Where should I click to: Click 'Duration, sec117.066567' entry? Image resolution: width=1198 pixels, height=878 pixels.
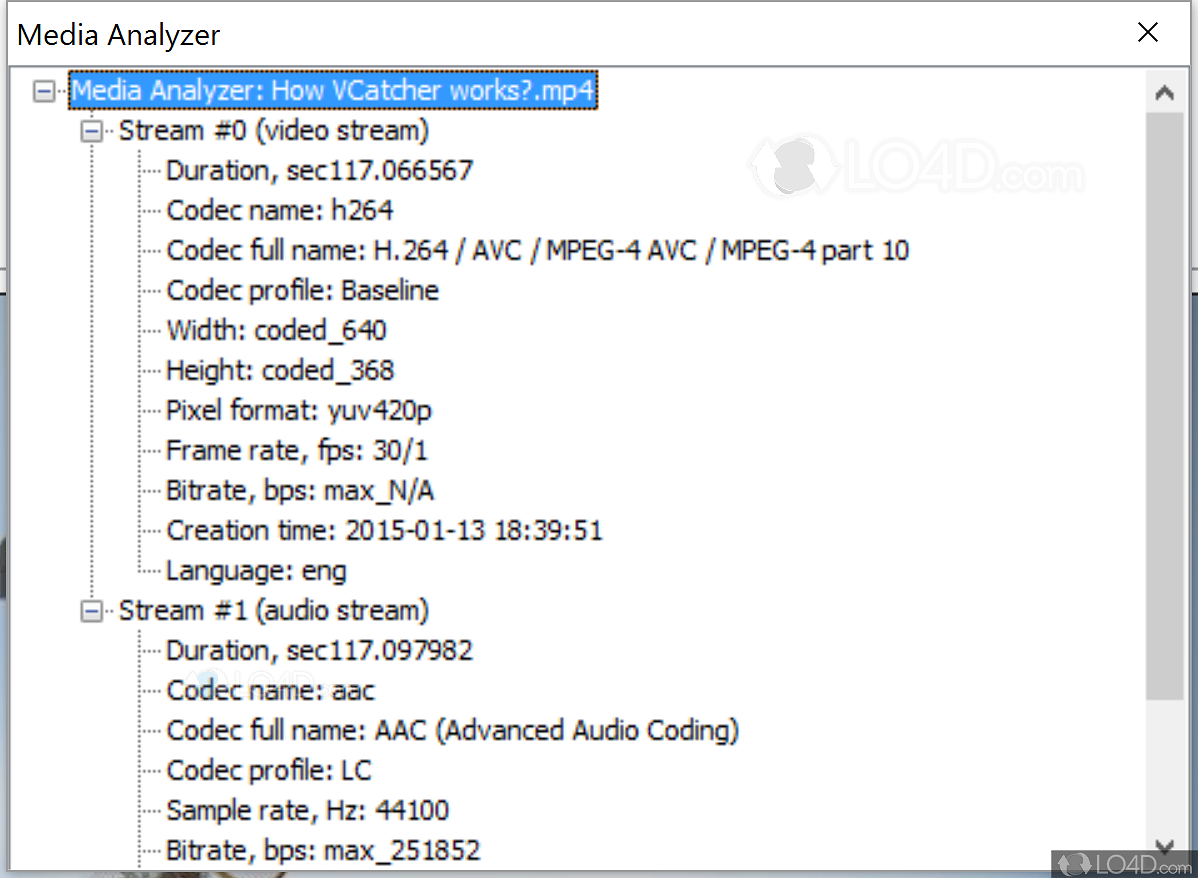pos(319,170)
